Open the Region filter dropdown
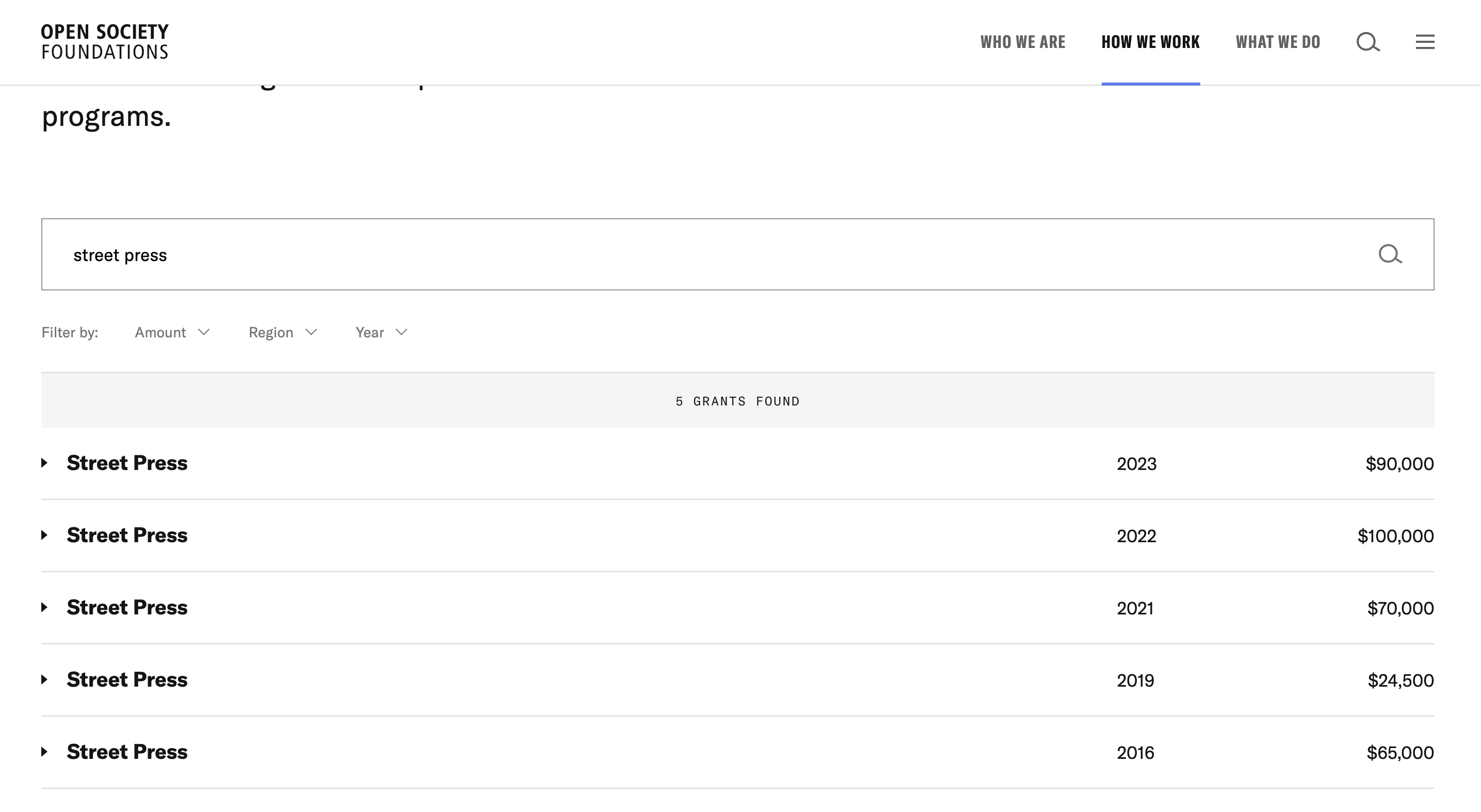The width and height of the screenshot is (1481, 812). (283, 332)
